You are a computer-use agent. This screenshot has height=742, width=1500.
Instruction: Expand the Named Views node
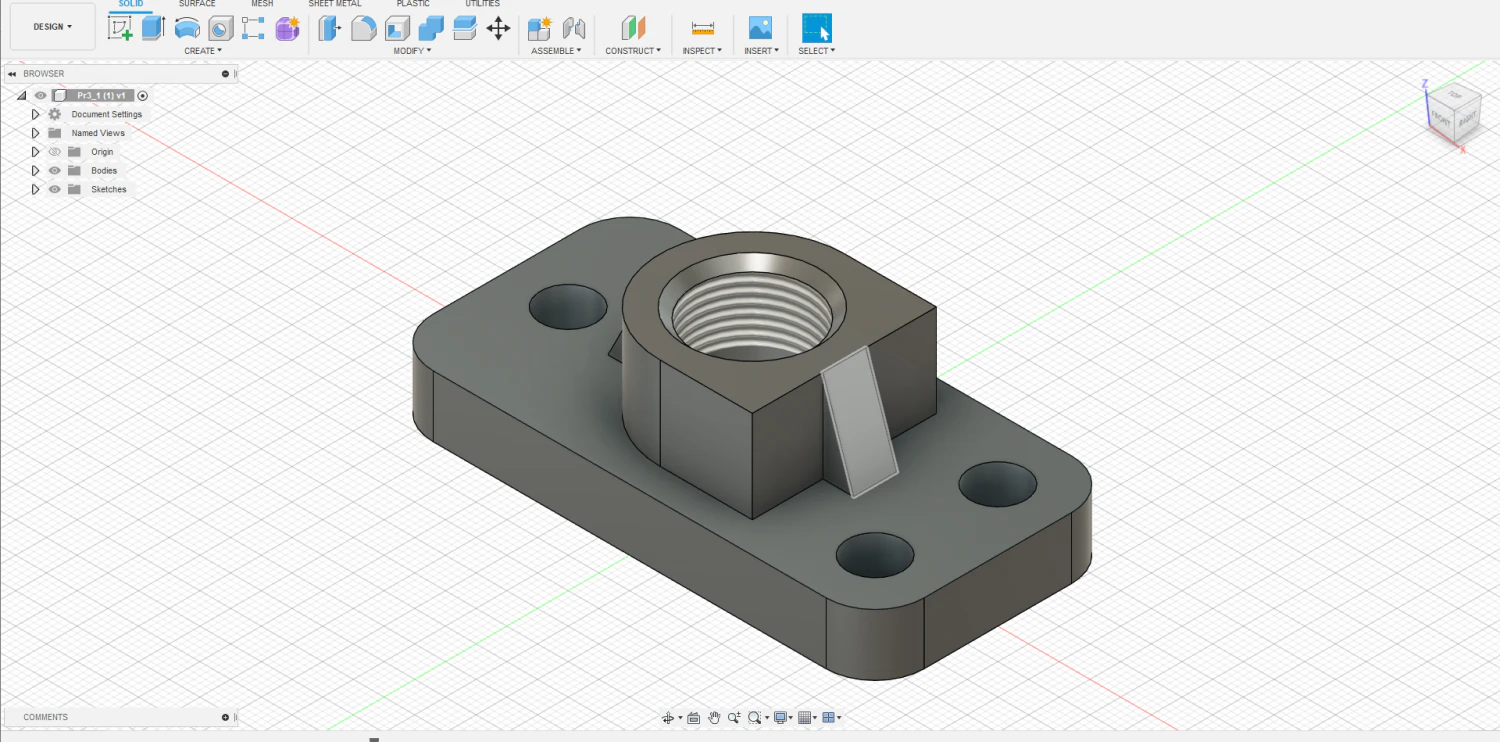36,133
